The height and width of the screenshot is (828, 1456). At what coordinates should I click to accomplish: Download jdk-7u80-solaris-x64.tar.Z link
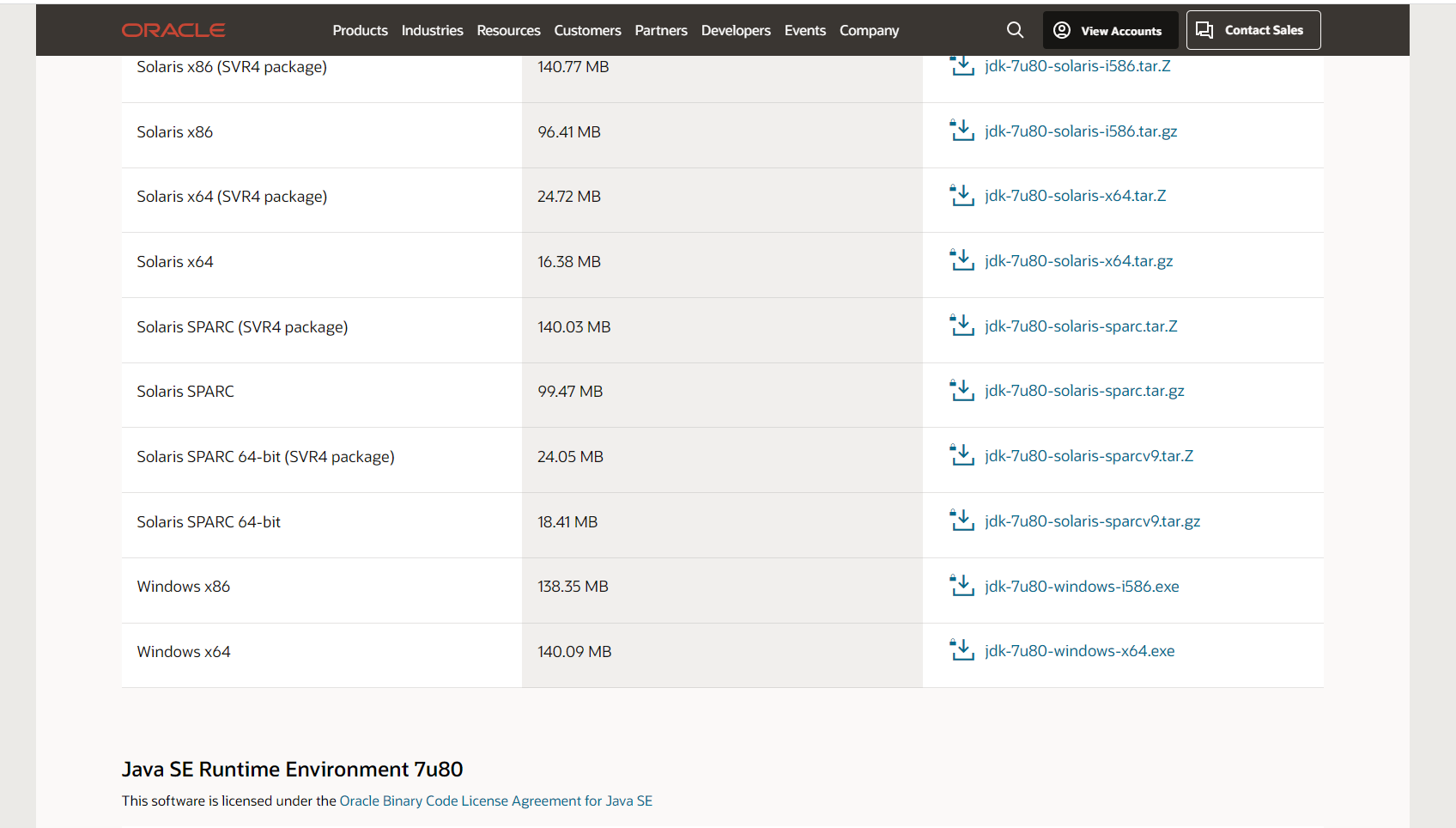click(1076, 196)
